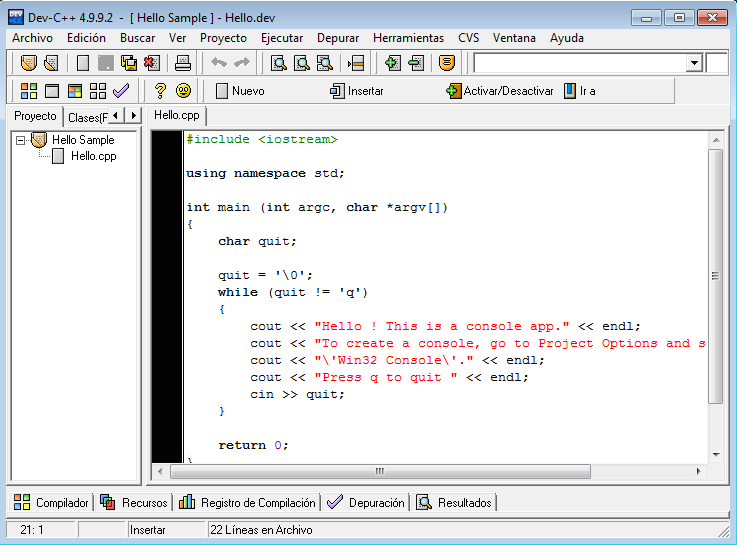Click the Close file red X icon
This screenshot has height=545, width=737.
tap(151, 63)
